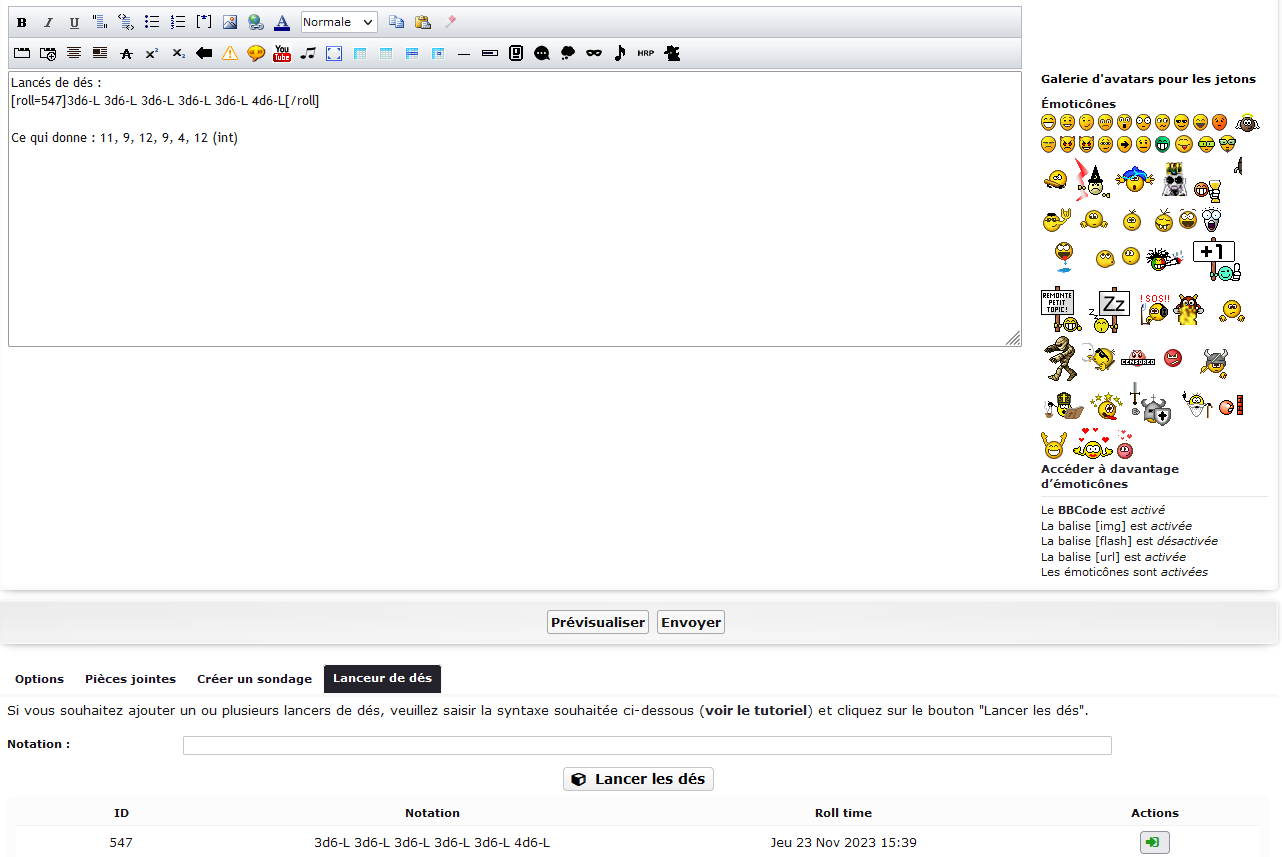Select the Lanceur de dés tab
This screenshot has height=857, width=1282.
(x=383, y=679)
